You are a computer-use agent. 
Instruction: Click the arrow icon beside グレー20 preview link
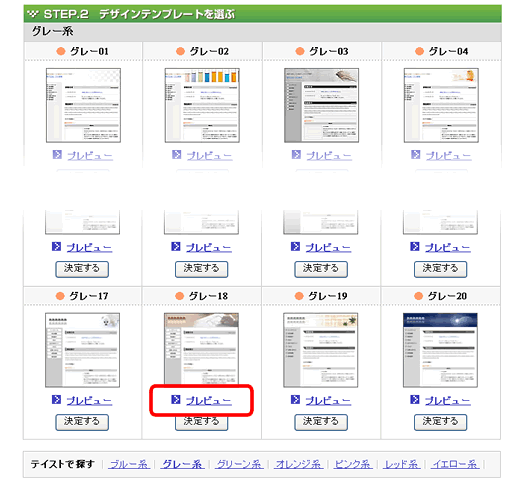tap(415, 399)
